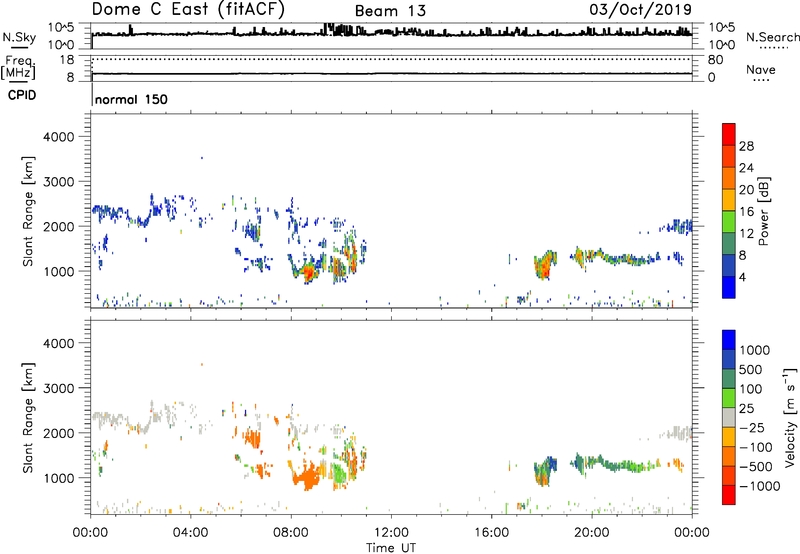
Task: Click the "500" tick on Velocity colorbar
Action: click(751, 370)
